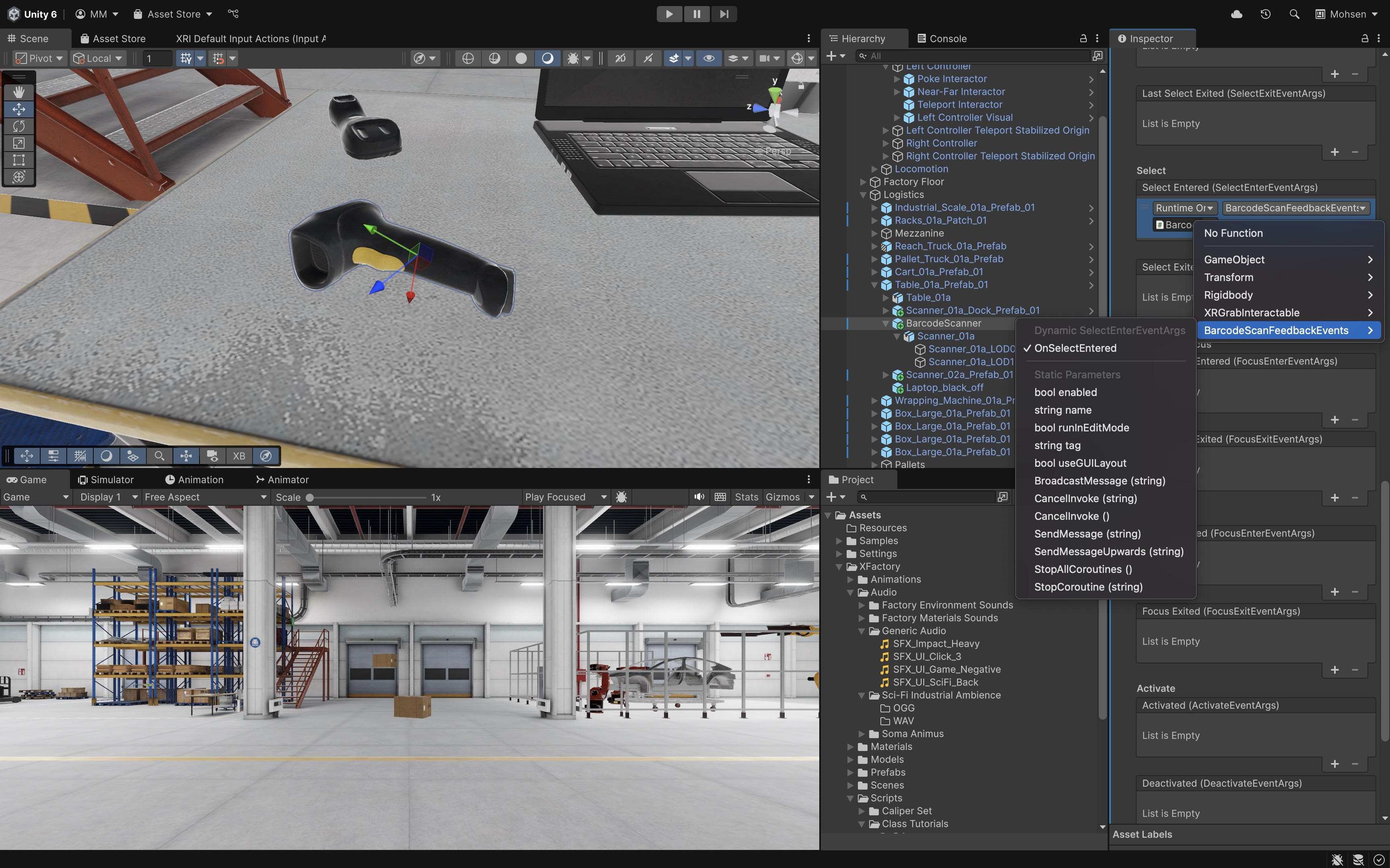
Task: Toggle Gizmos in the Game view
Action: (x=782, y=497)
